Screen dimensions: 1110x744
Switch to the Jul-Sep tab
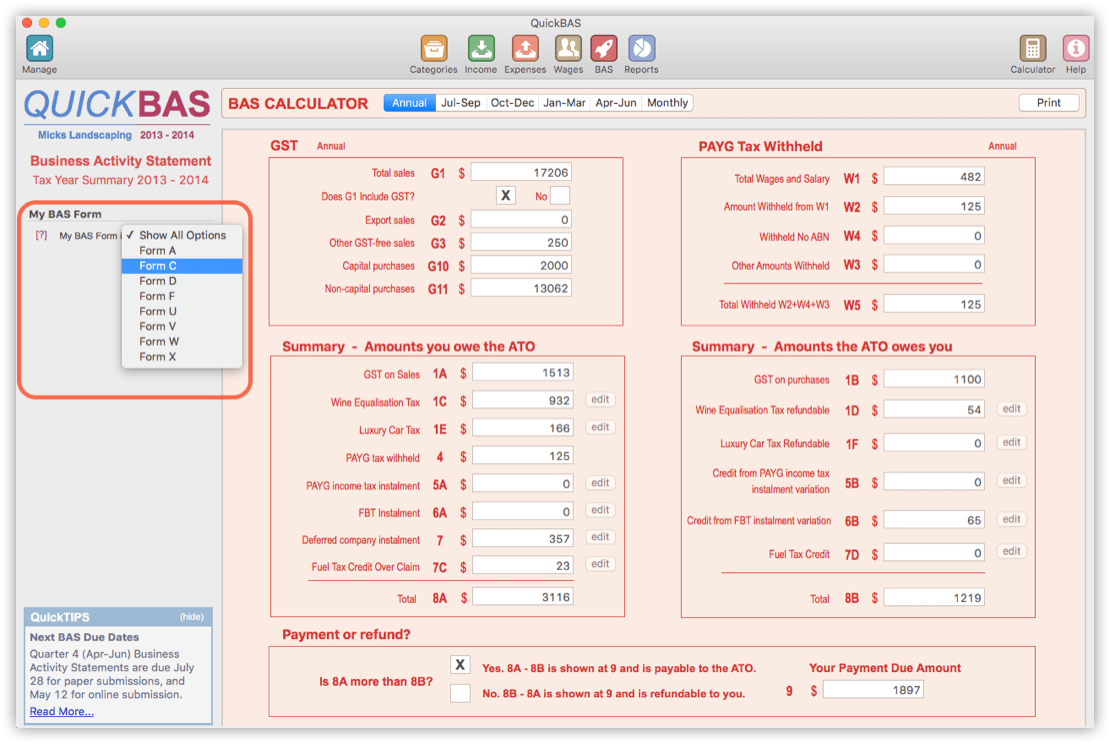[x=460, y=103]
